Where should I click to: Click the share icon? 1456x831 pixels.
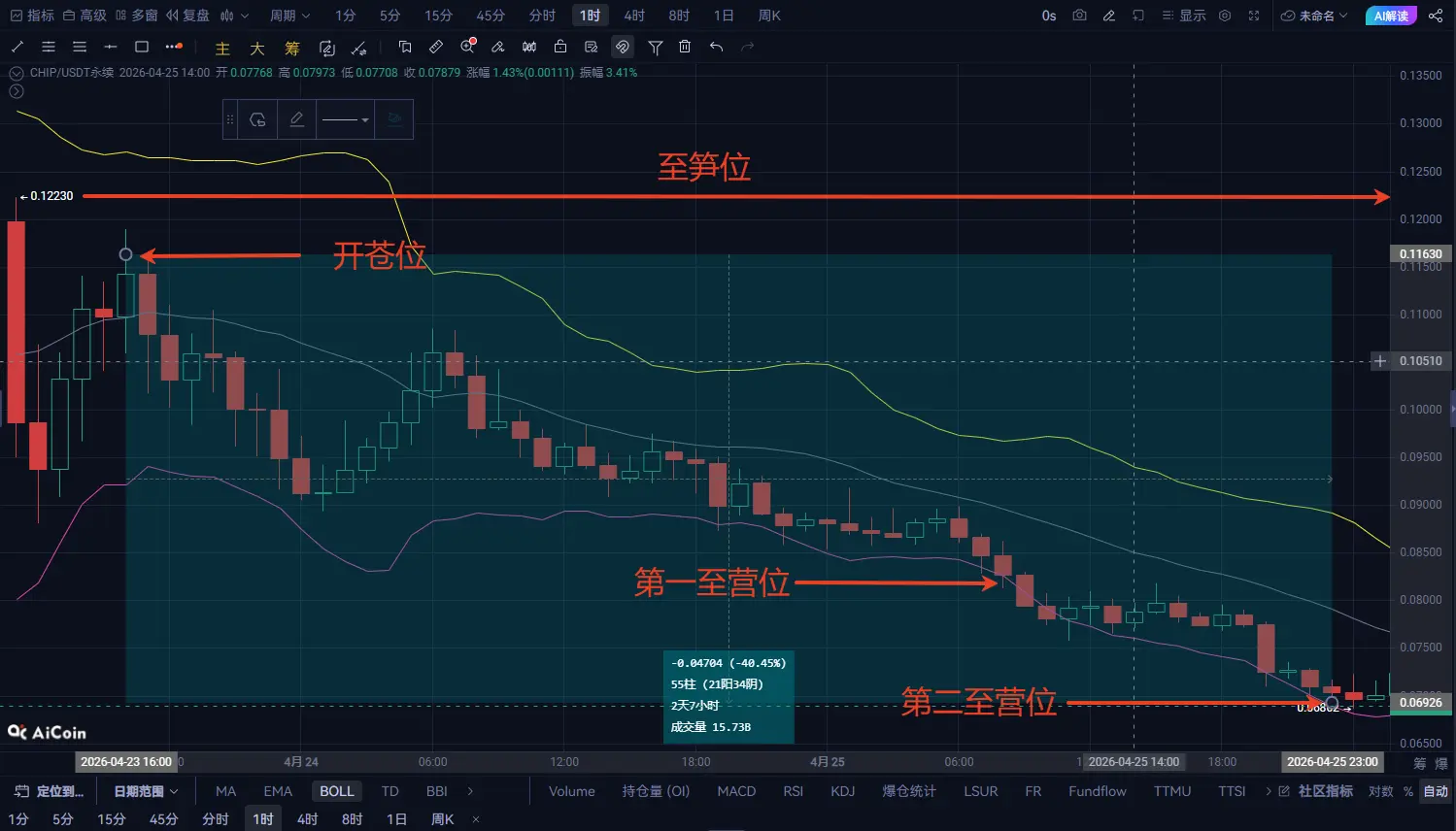coord(1436,16)
